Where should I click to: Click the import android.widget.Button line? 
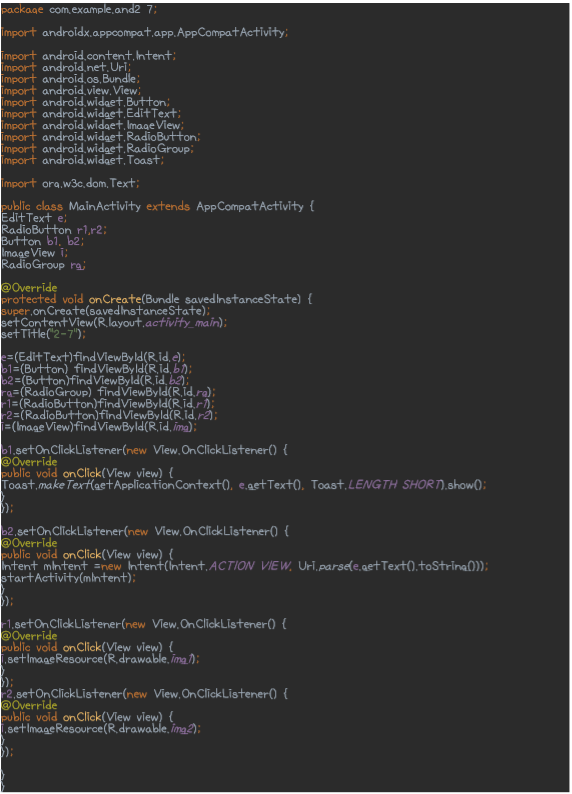point(86,102)
